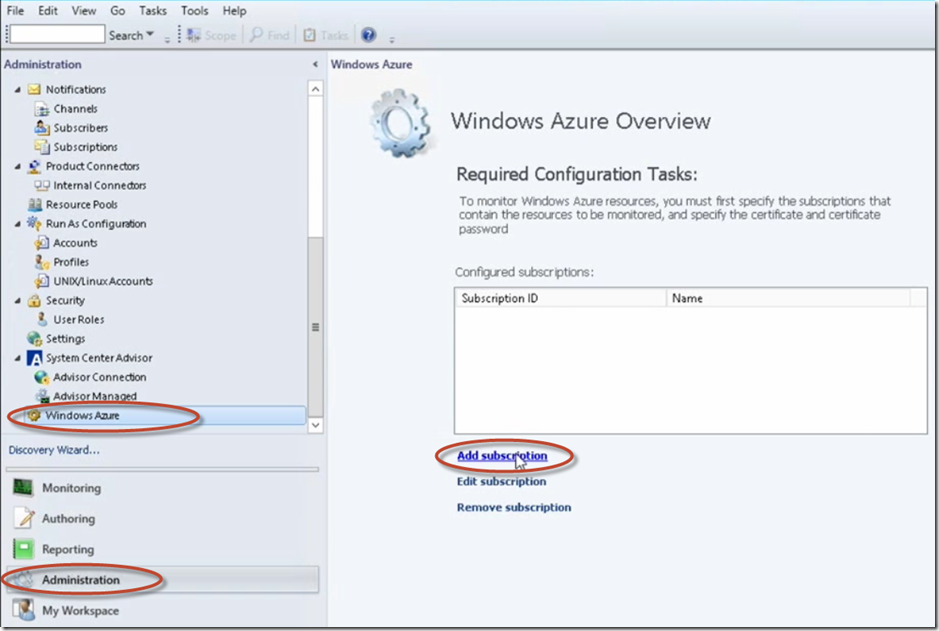Collapse the Run As Configuration node
The image size is (939, 631).
click(x=17, y=224)
